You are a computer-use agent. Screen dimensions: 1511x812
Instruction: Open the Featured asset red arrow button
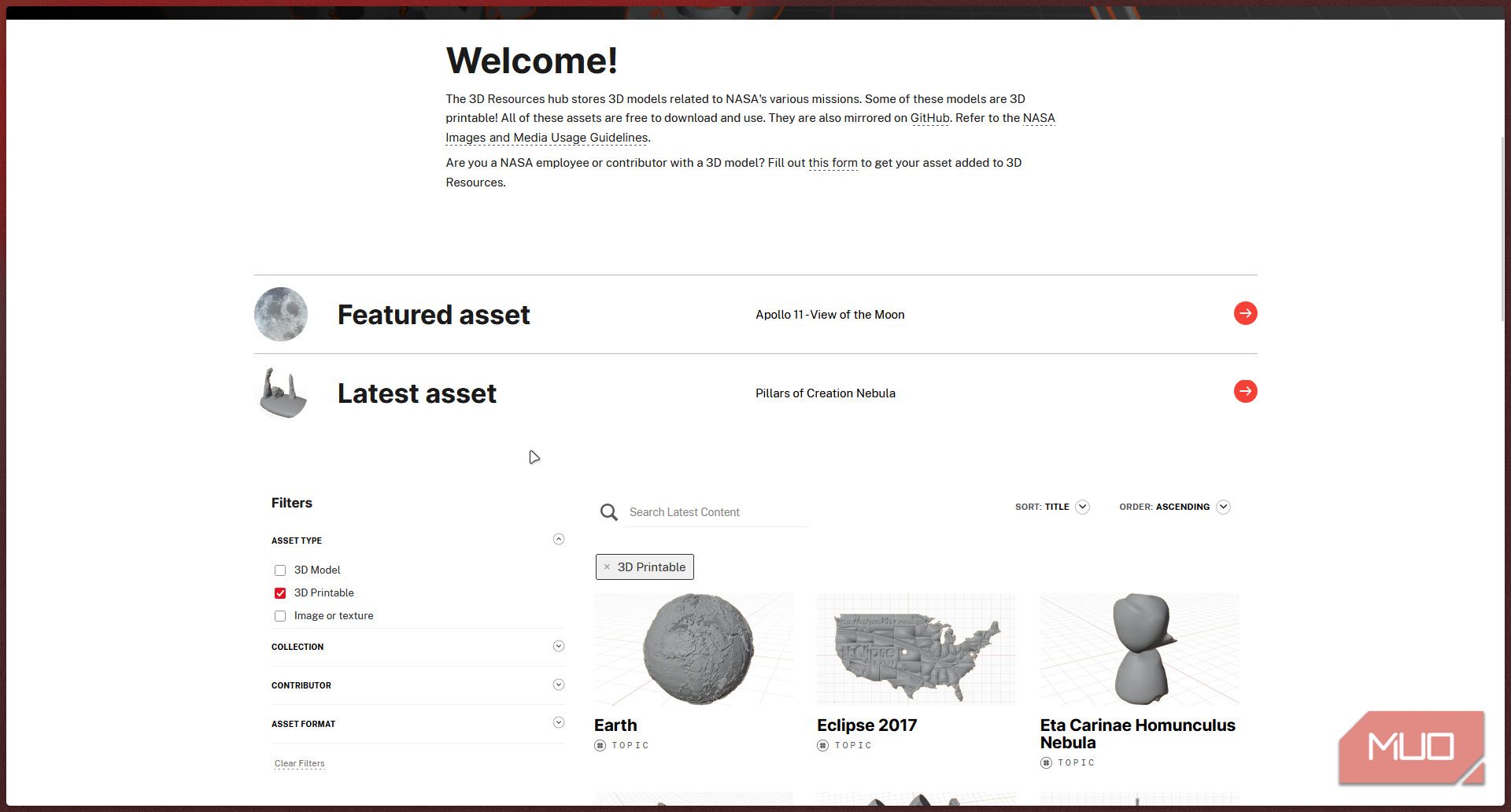[x=1245, y=313]
